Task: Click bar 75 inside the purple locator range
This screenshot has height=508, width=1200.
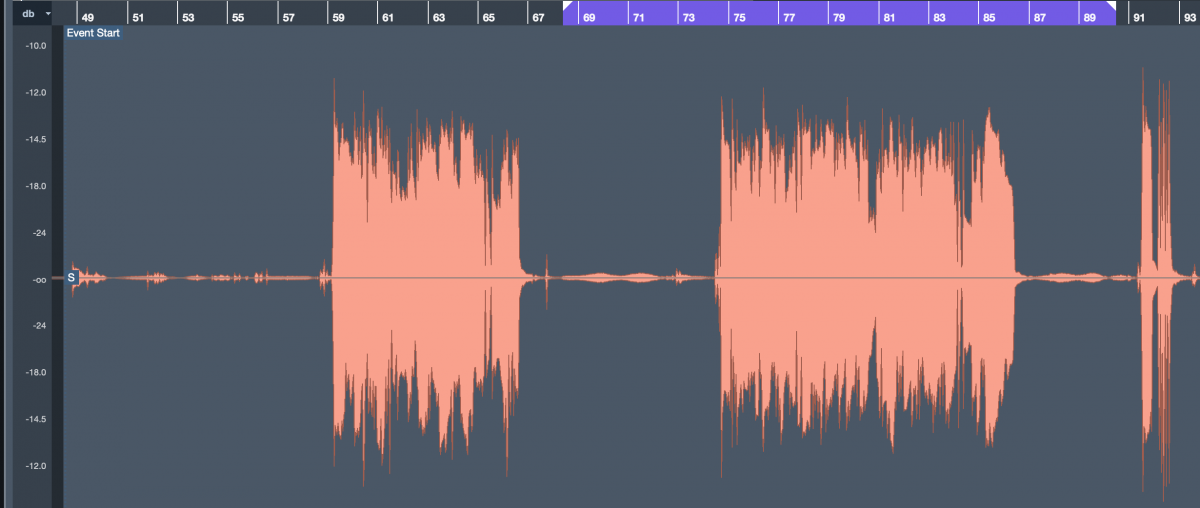Action: click(739, 18)
